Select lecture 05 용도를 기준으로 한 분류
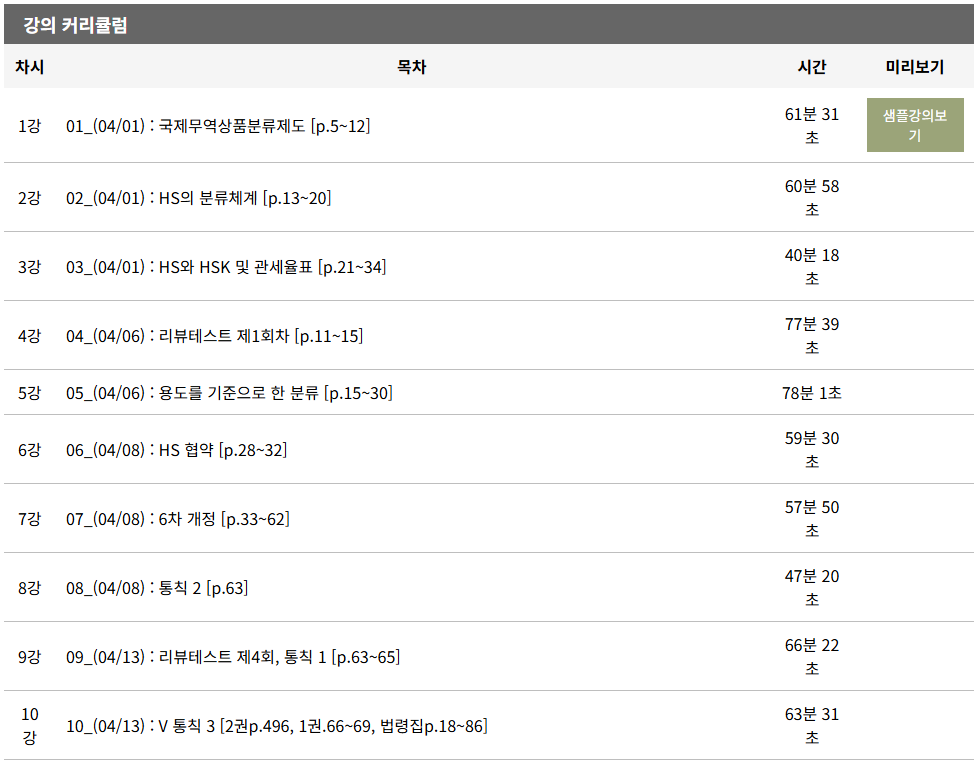 pos(229,393)
